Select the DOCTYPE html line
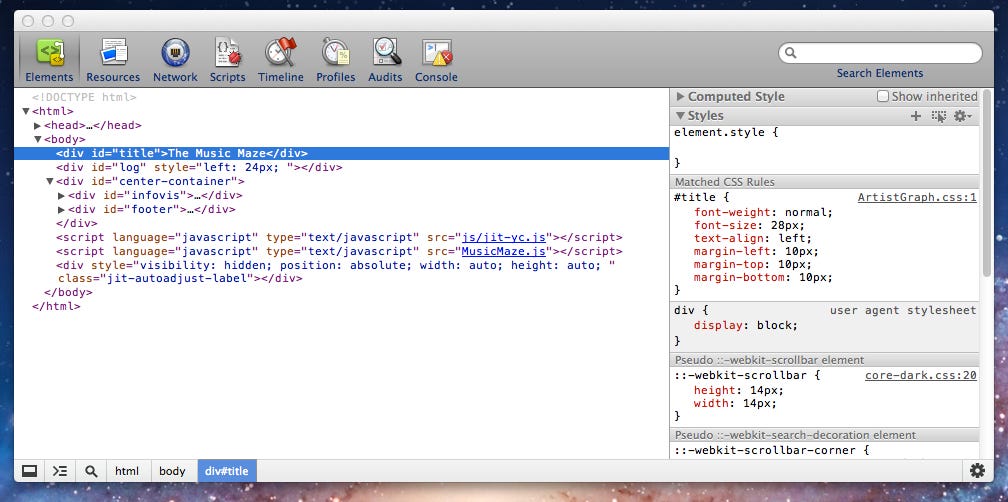The image size is (1008, 502). click(84, 97)
